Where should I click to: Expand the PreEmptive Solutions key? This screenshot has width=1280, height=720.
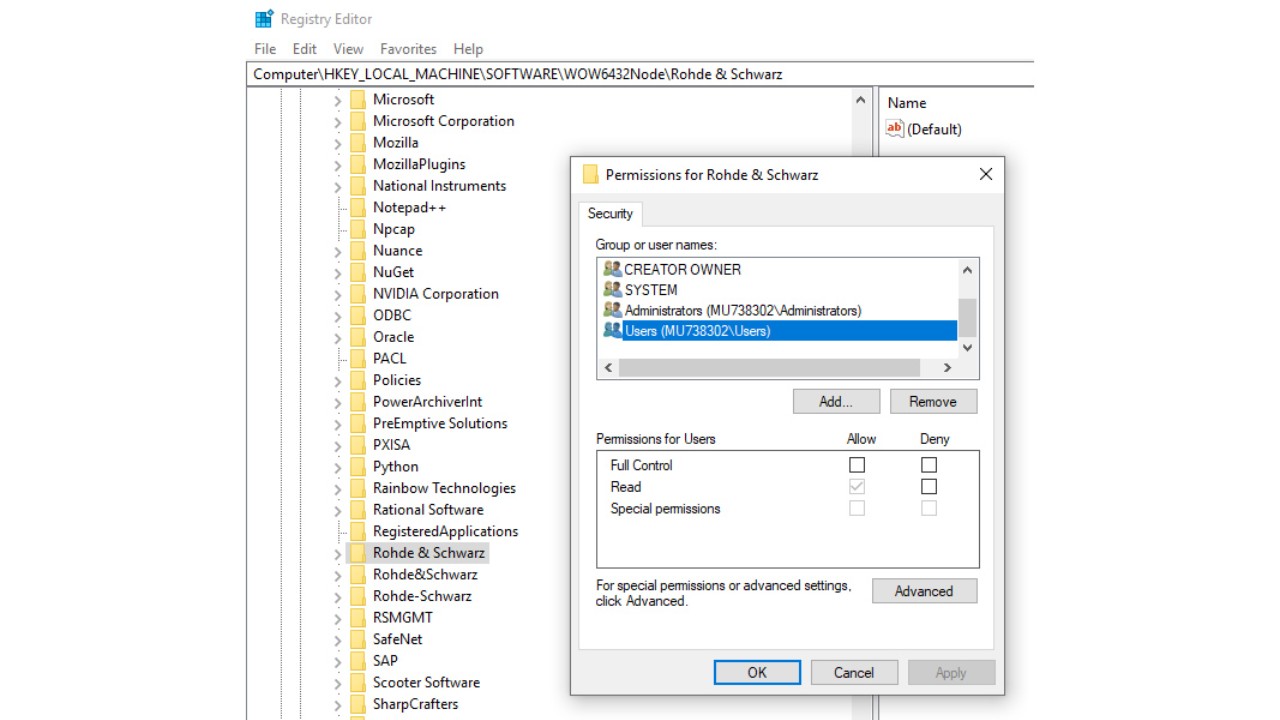pyautogui.click(x=338, y=424)
